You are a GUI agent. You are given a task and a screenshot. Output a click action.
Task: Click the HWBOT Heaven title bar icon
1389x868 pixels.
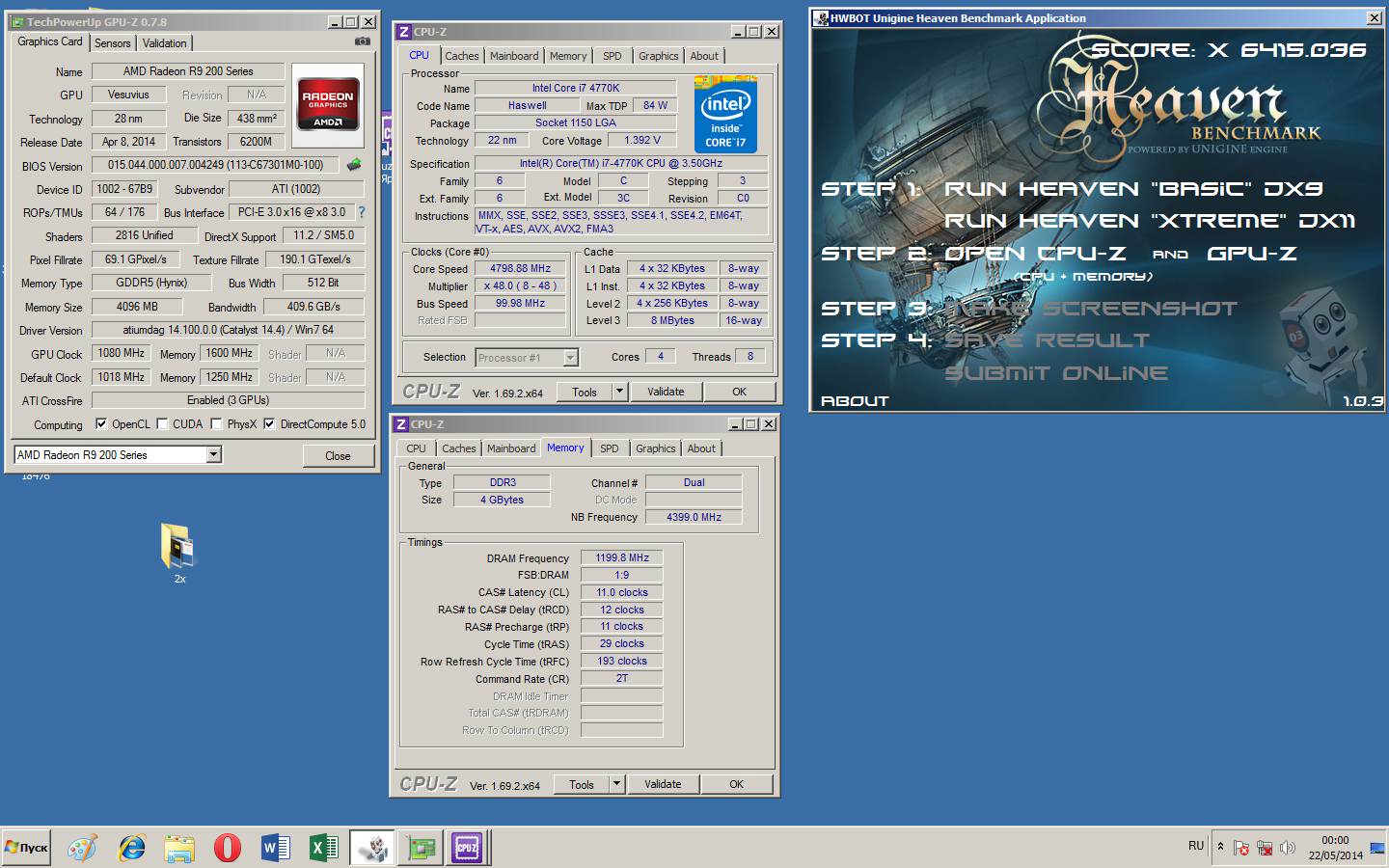point(821,18)
